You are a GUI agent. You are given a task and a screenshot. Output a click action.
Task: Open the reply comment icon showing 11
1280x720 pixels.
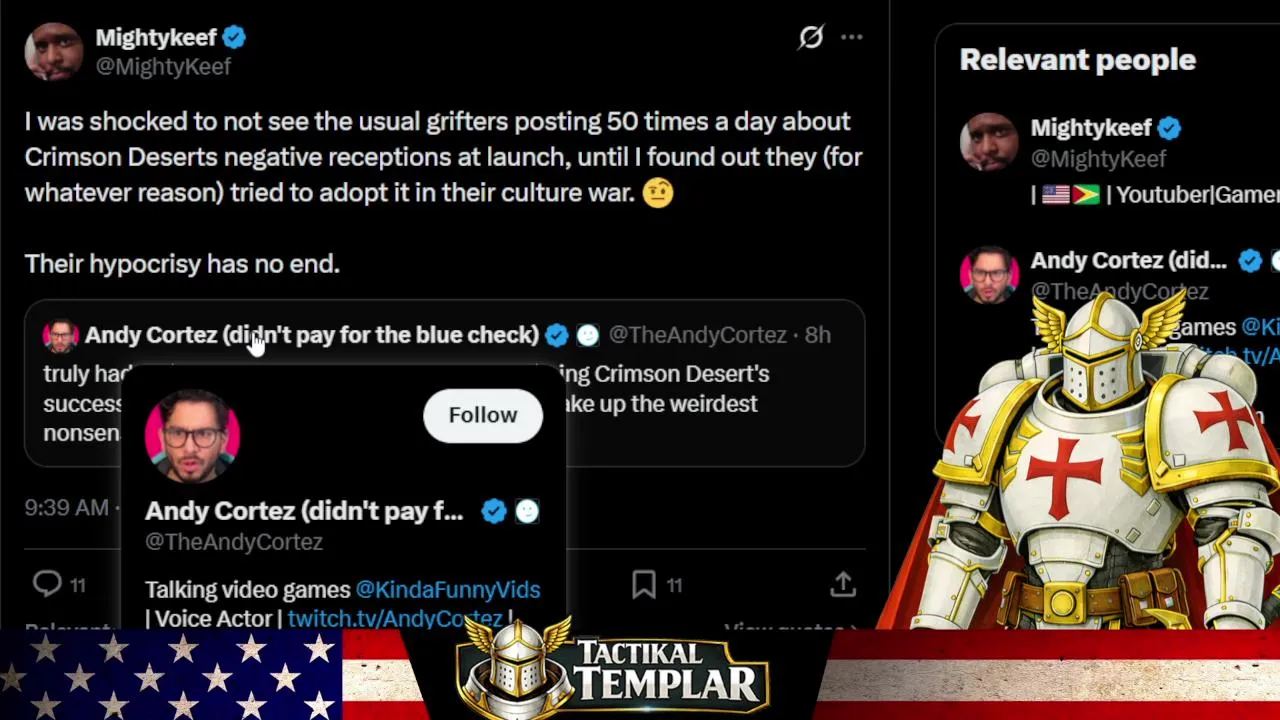tap(47, 584)
